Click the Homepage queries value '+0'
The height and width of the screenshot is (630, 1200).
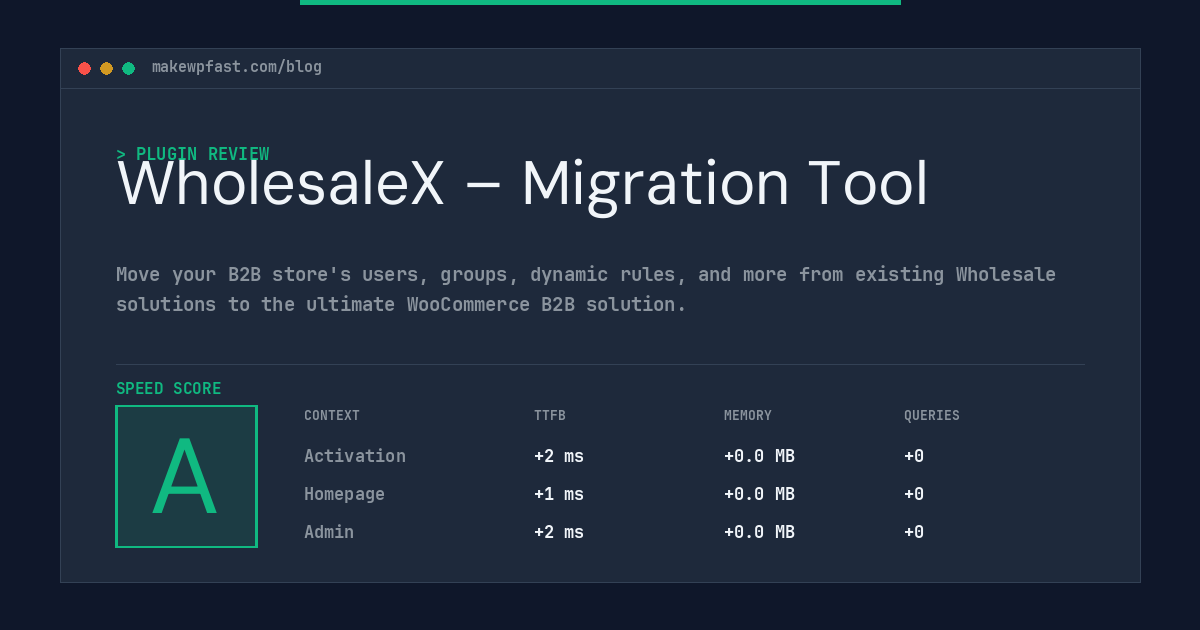914,494
